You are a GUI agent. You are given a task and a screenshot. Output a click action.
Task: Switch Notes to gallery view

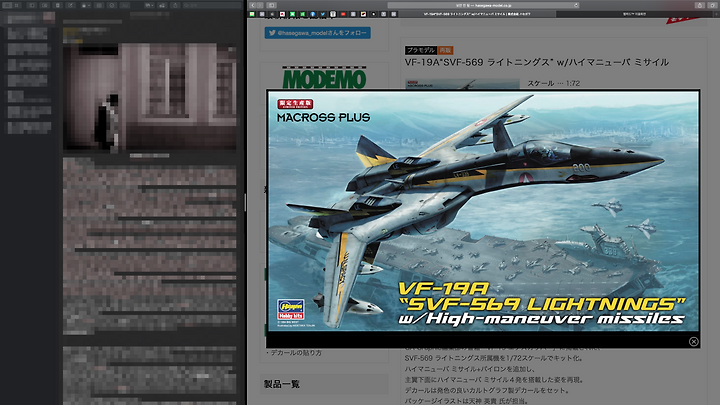[x=17, y=5]
